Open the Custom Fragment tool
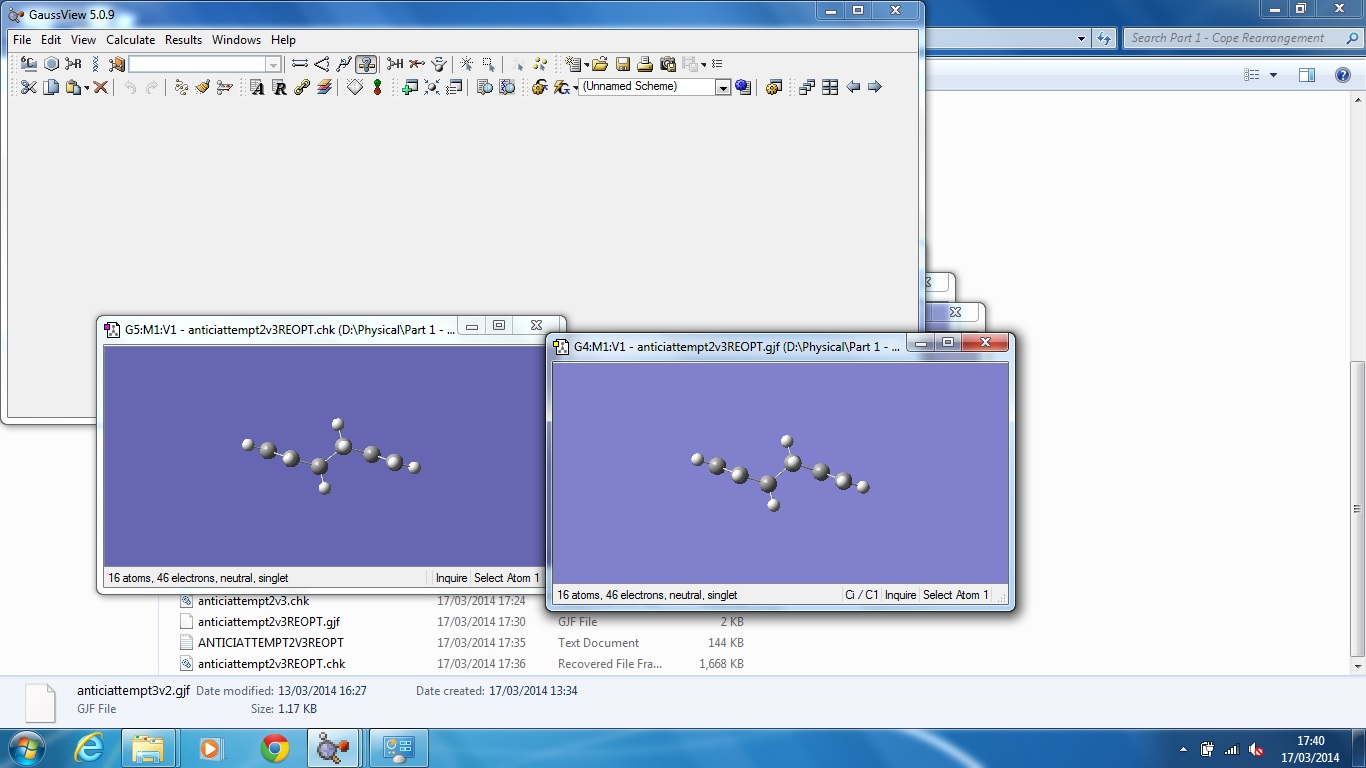This screenshot has height=768, width=1366. (x=117, y=64)
